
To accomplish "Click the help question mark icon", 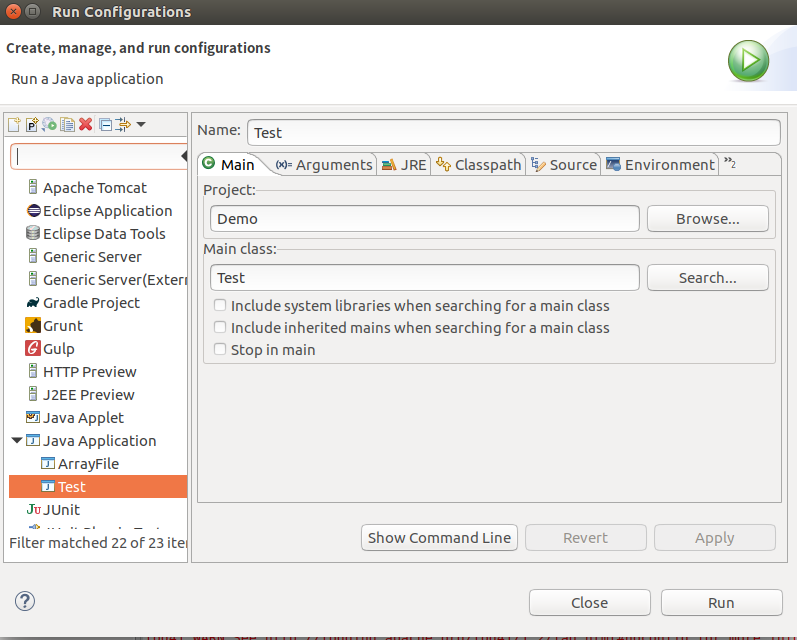I will (24, 601).
